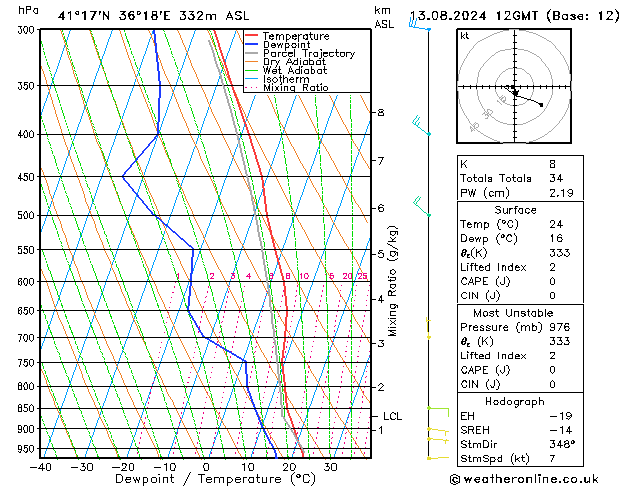Click the green wind barb at 850 hPa
This screenshot has height=486, width=629.
point(438,412)
